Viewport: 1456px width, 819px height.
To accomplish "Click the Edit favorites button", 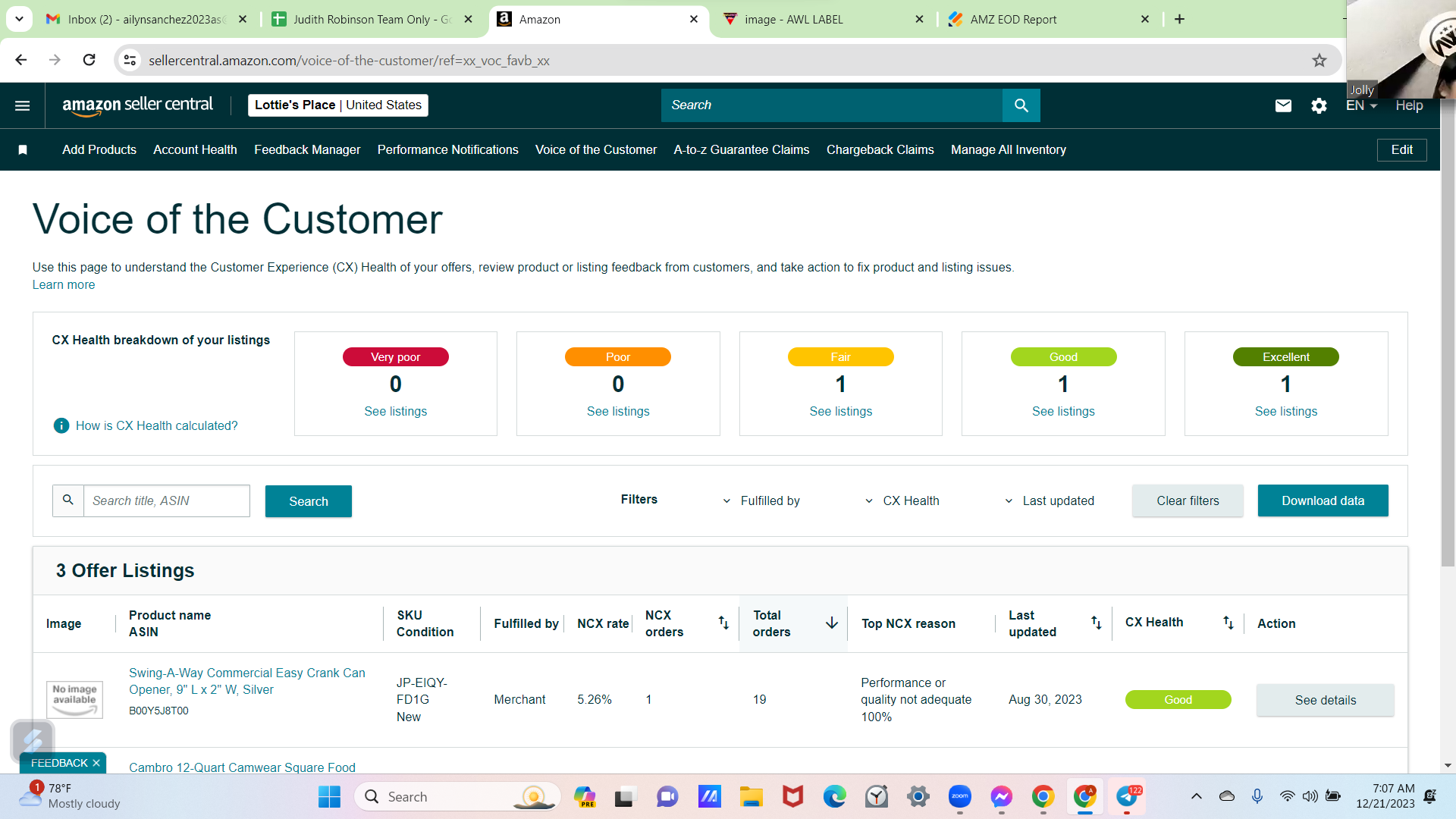I will (x=1401, y=150).
